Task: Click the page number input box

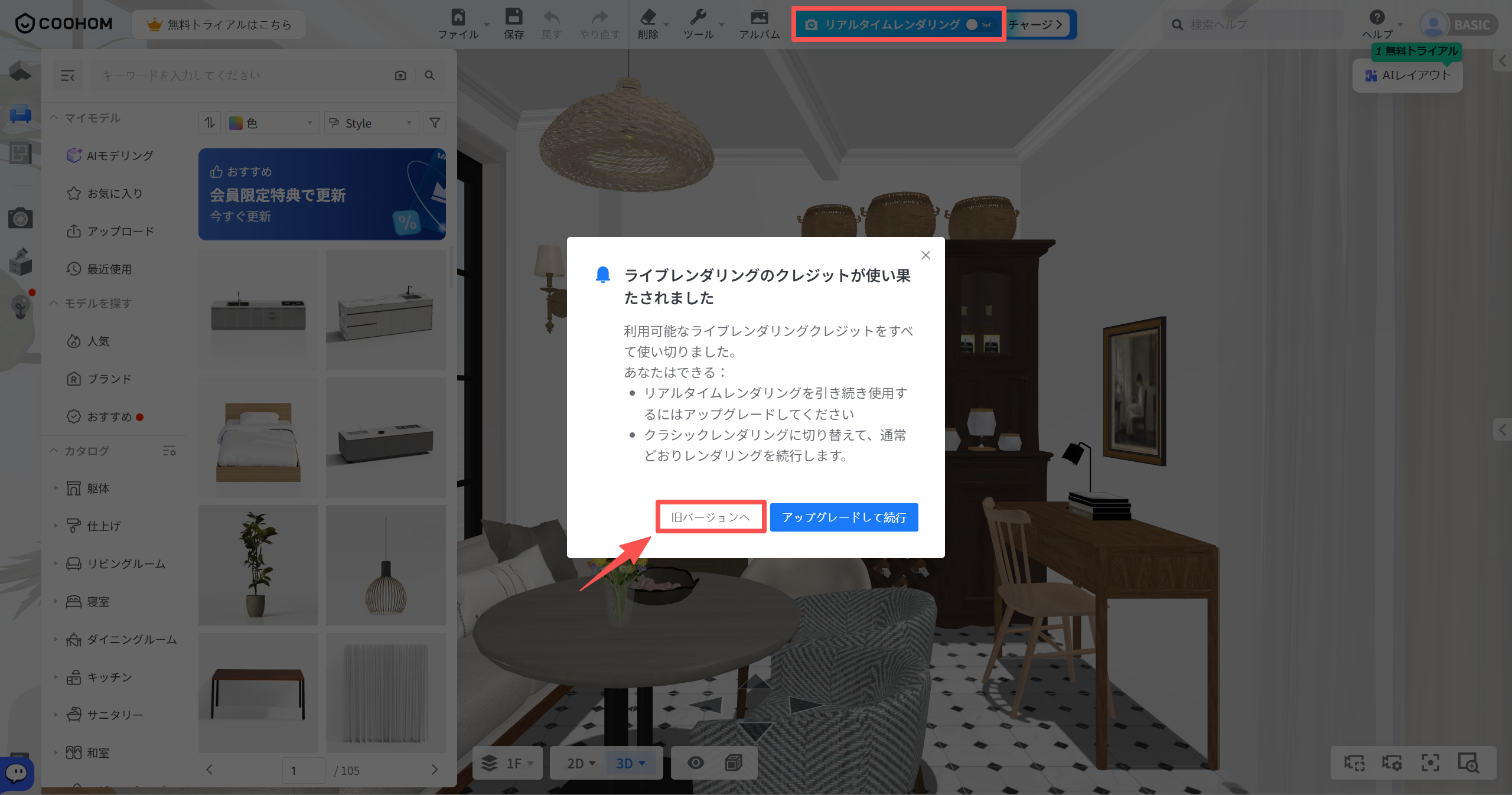Action: [x=304, y=770]
